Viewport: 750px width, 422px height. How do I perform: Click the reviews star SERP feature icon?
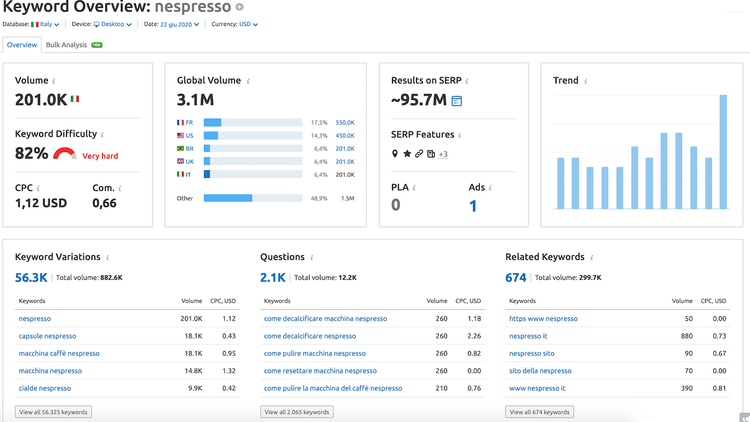[x=407, y=154]
